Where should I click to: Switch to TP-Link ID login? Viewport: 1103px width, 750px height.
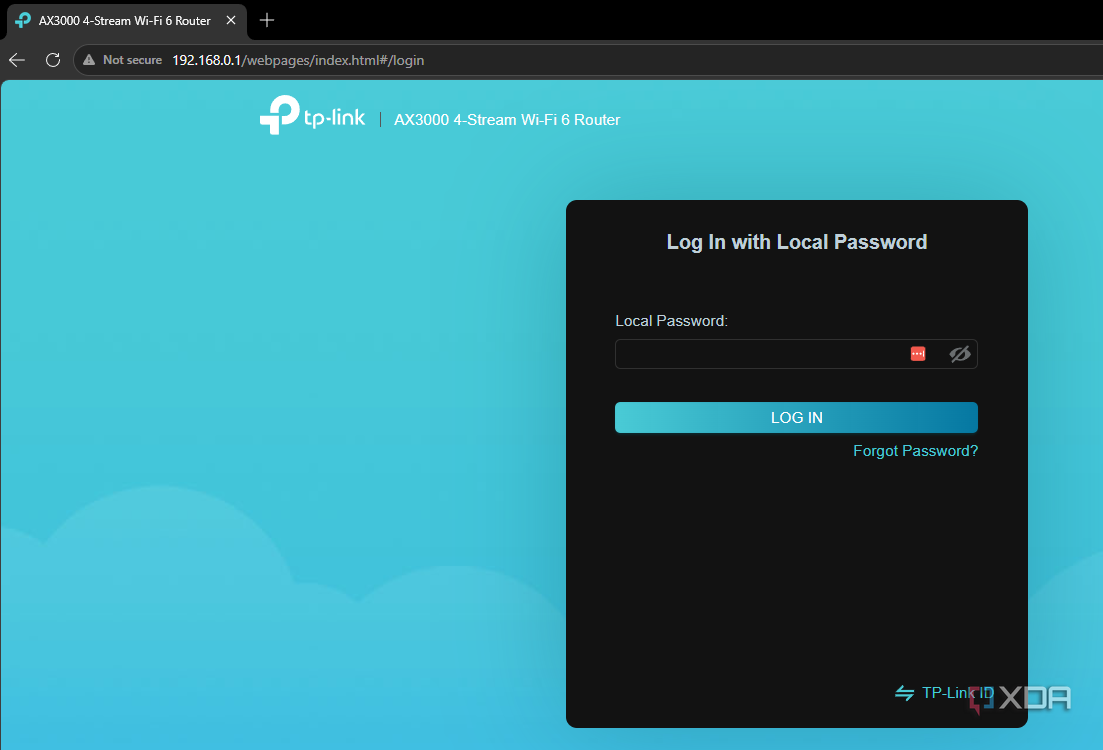click(x=944, y=693)
